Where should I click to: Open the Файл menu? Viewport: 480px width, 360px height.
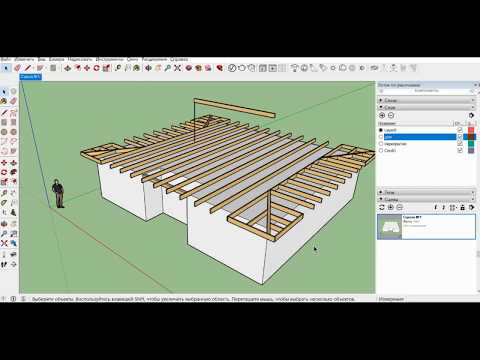point(6,59)
